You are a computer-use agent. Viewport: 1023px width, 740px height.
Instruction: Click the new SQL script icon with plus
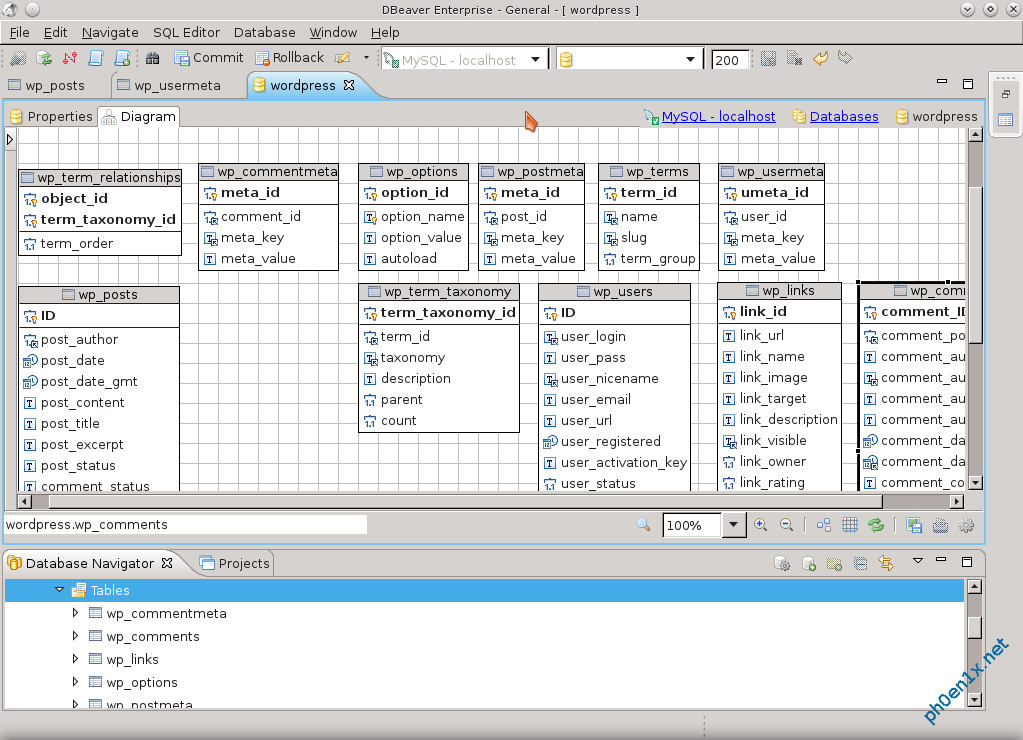122,59
